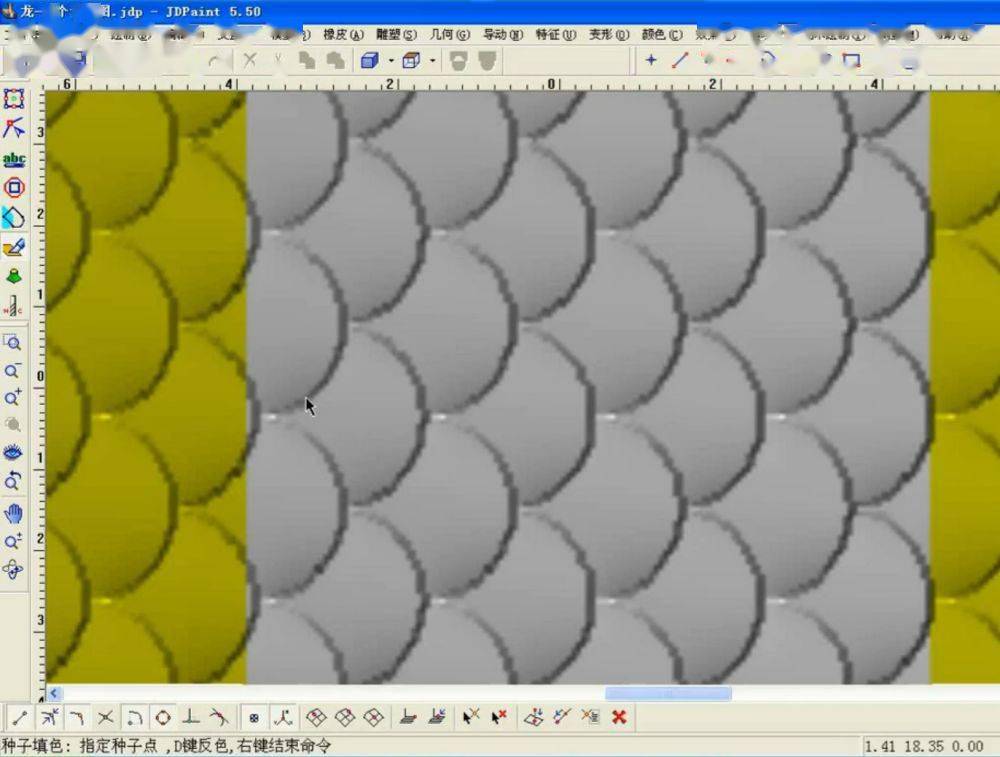This screenshot has width=1000, height=757.
Task: Click the 3D orbit rotate view icon
Action: (x=13, y=570)
